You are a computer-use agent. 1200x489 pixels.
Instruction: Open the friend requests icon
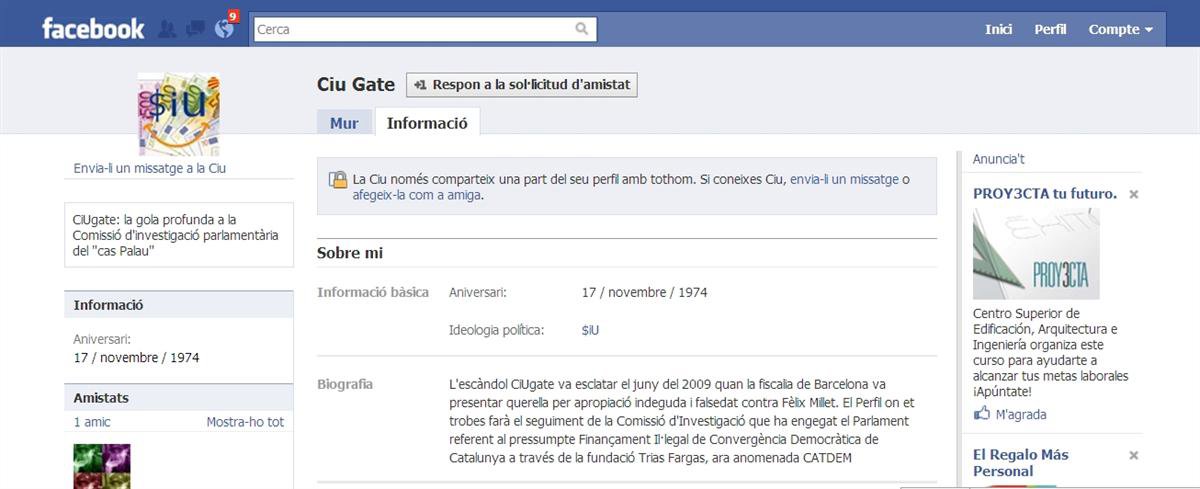point(167,29)
